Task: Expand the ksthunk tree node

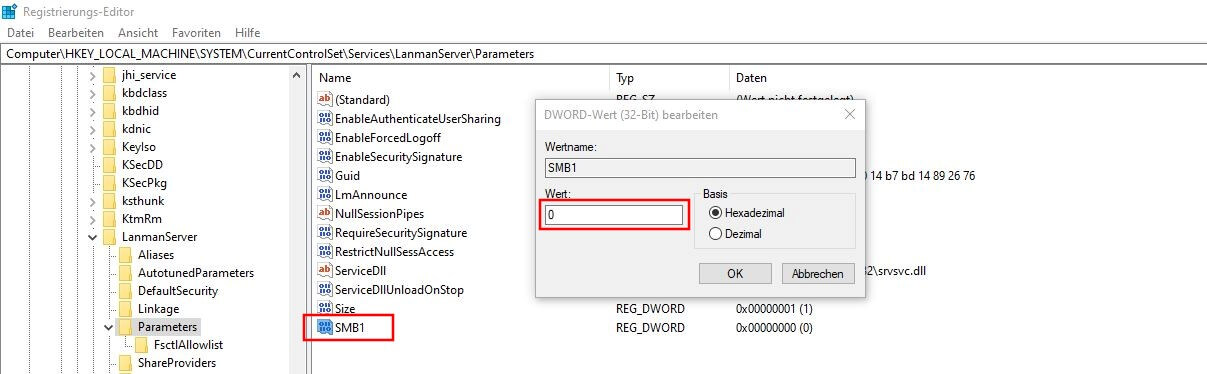Action: pos(93,201)
